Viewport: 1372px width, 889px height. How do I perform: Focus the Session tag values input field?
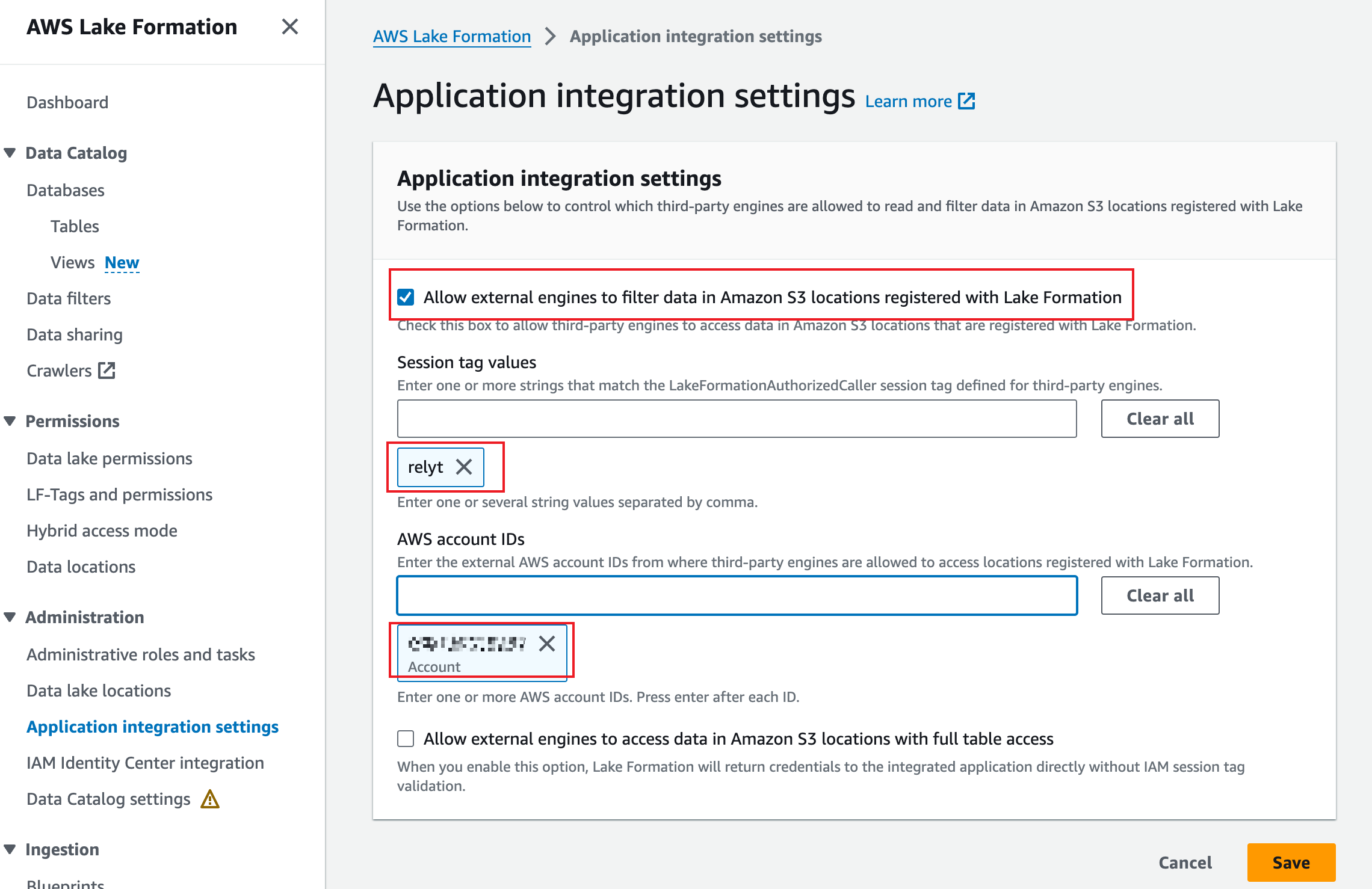pyautogui.click(x=737, y=419)
